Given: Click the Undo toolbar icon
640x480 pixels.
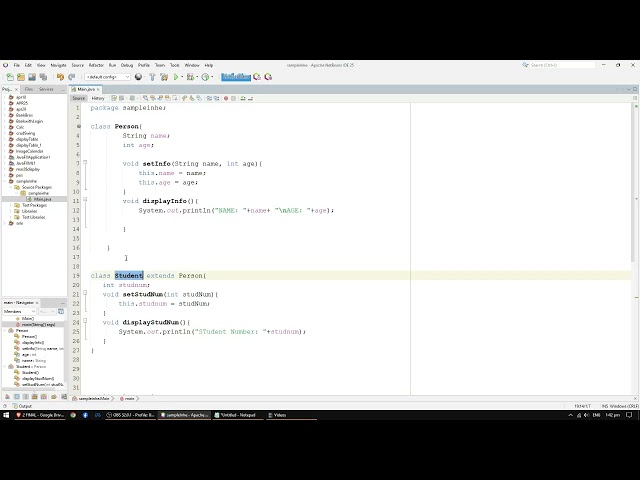Looking at the screenshot, I should point(60,77).
